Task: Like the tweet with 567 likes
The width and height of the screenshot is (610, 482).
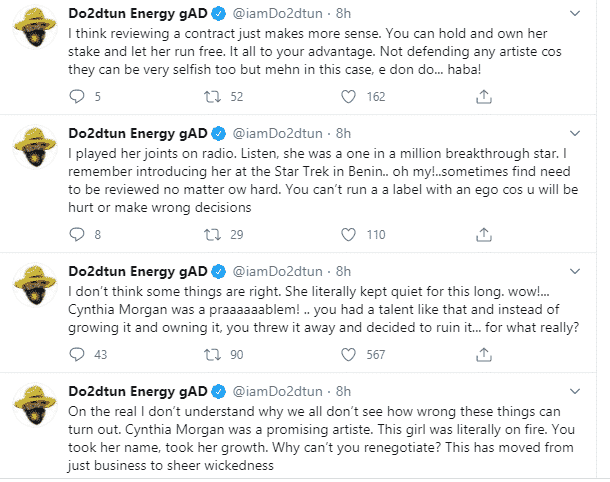Action: (x=348, y=355)
